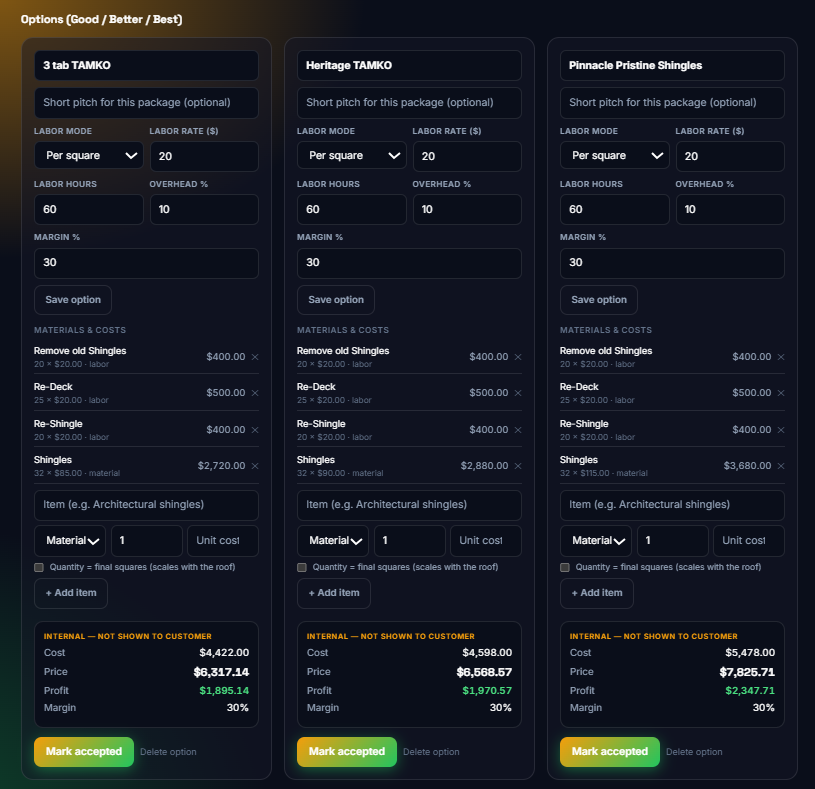Mark Heritage TAMKO option as accepted
The height and width of the screenshot is (789, 815).
pyautogui.click(x=347, y=752)
